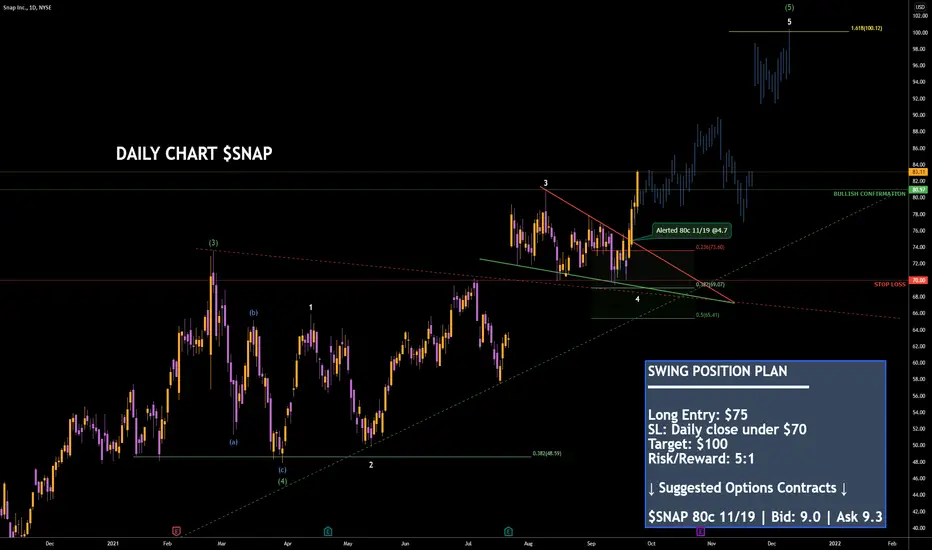Click the green (4) wave label
This screenshot has height=550, width=932.
[x=282, y=481]
